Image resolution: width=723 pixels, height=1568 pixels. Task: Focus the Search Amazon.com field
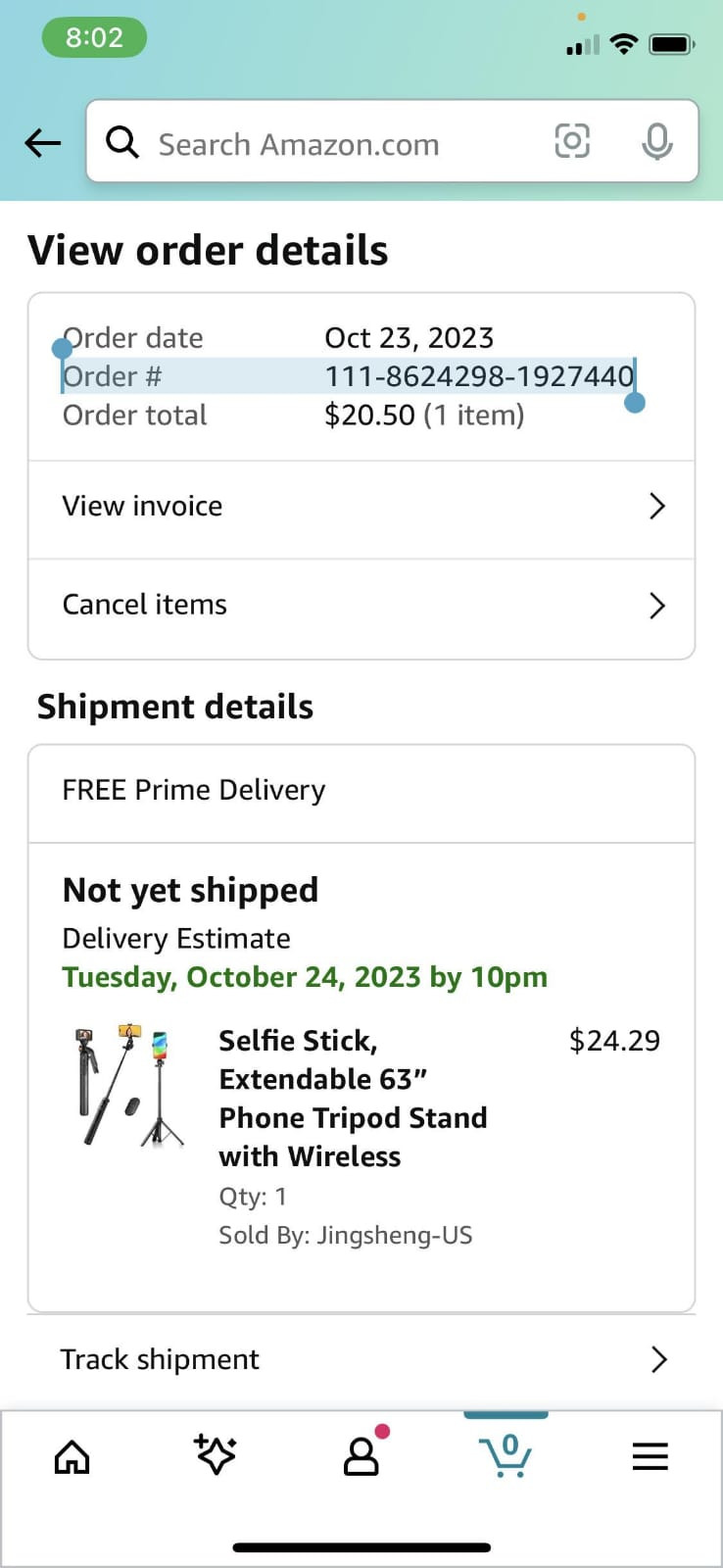[x=333, y=144]
